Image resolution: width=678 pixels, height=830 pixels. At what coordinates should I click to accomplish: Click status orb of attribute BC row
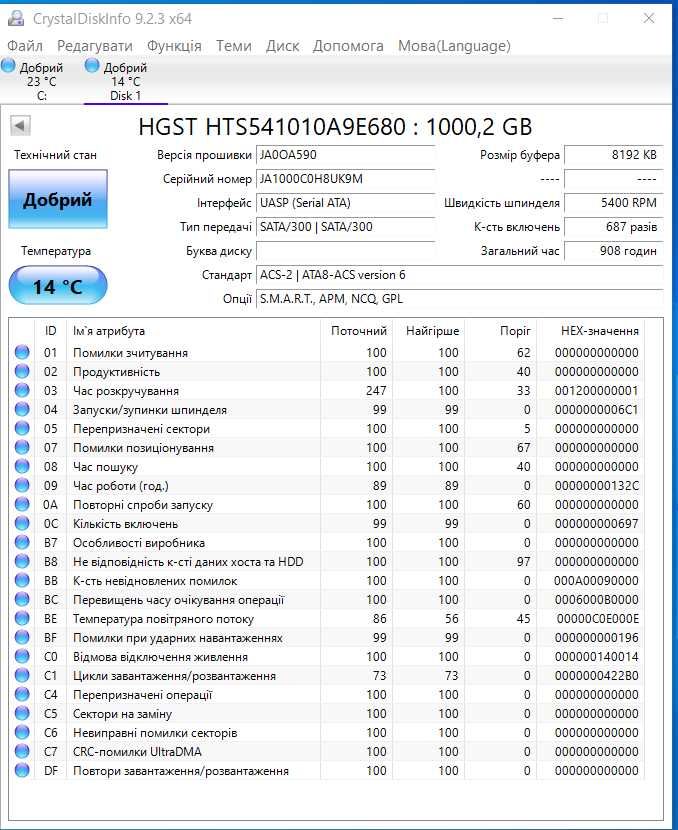[22, 599]
